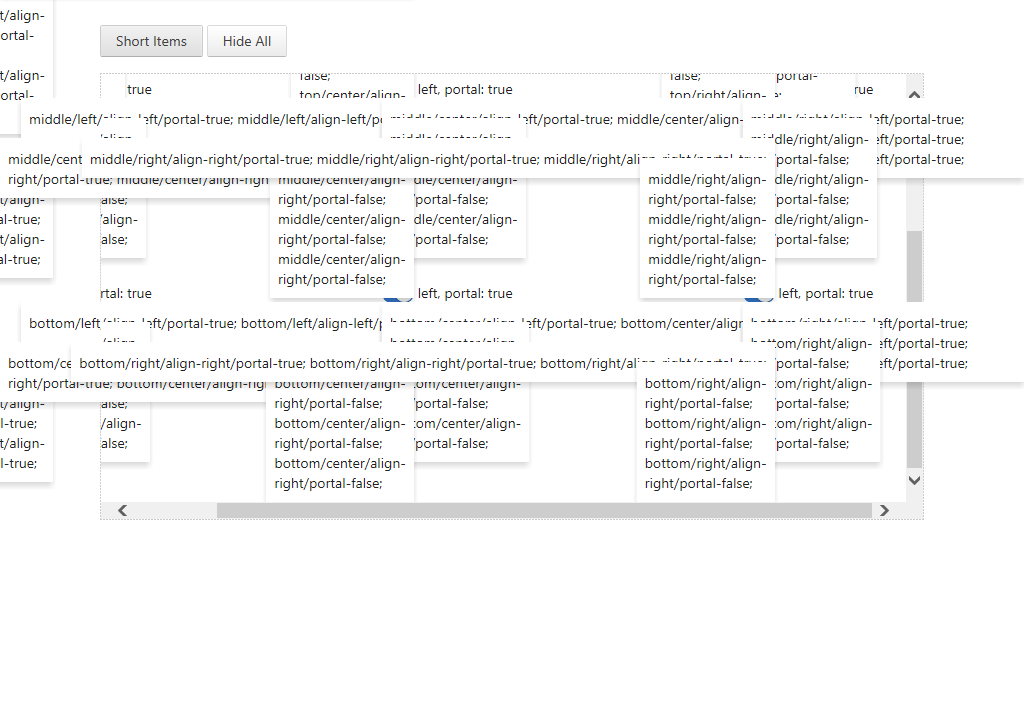This screenshot has width=1024, height=720.
Task: Toggle blue switch below middle/right/align-right/portal-false popup
Action: point(755,297)
